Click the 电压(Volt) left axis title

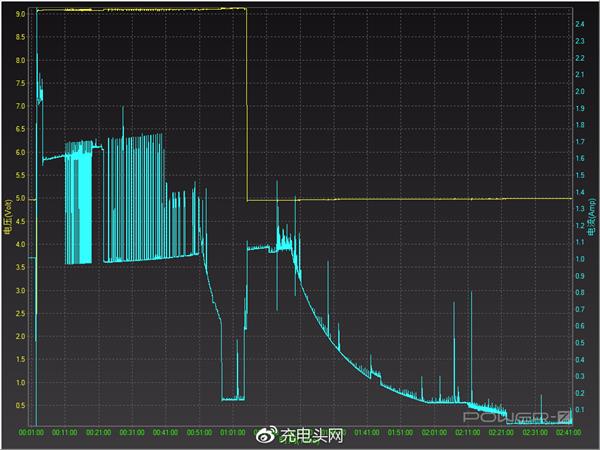tap(8, 217)
